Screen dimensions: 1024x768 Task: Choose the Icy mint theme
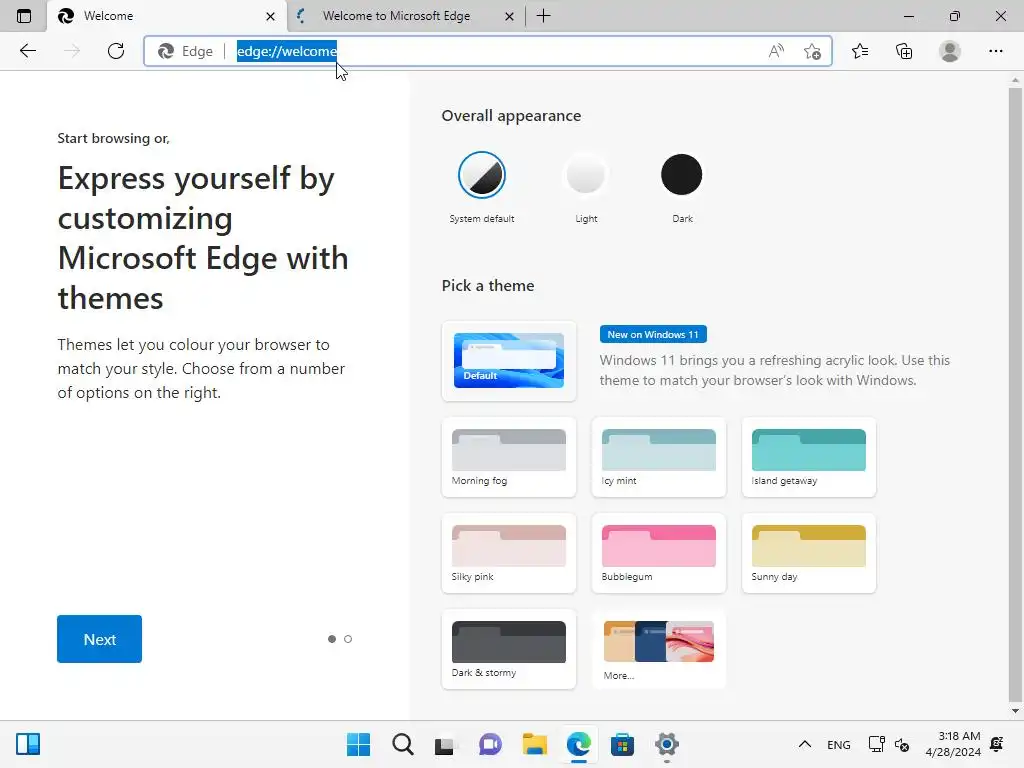point(658,457)
